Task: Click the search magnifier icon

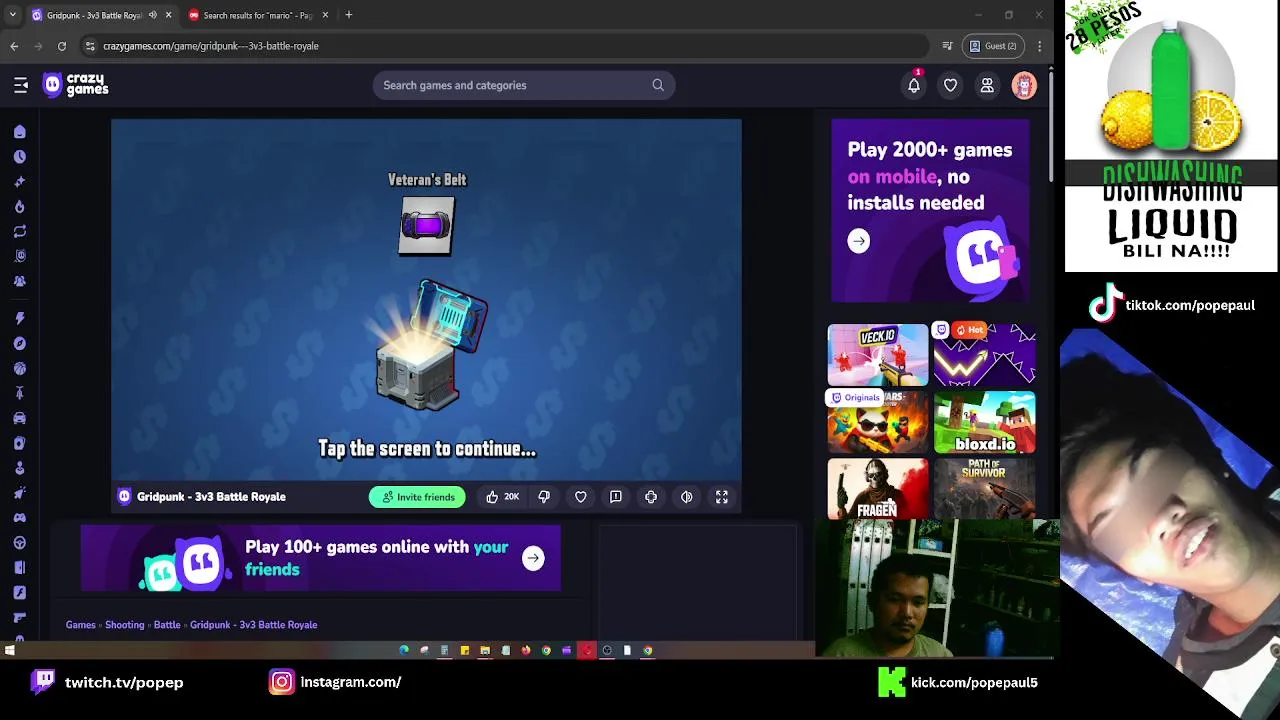Action: 658,85
